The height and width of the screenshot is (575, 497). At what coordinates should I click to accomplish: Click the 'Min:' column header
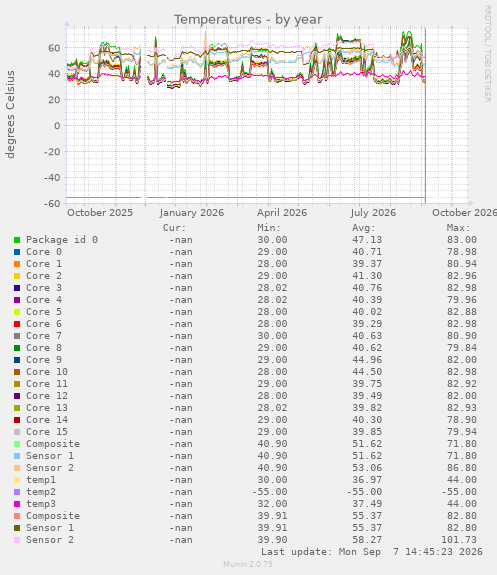269,228
